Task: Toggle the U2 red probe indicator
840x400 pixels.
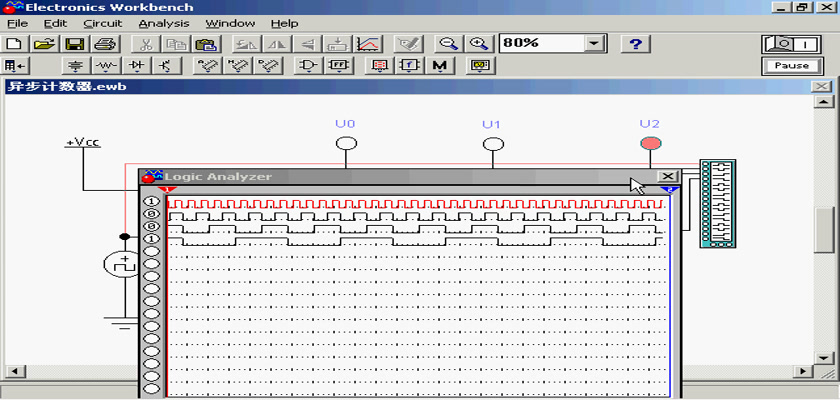Action: coord(650,144)
